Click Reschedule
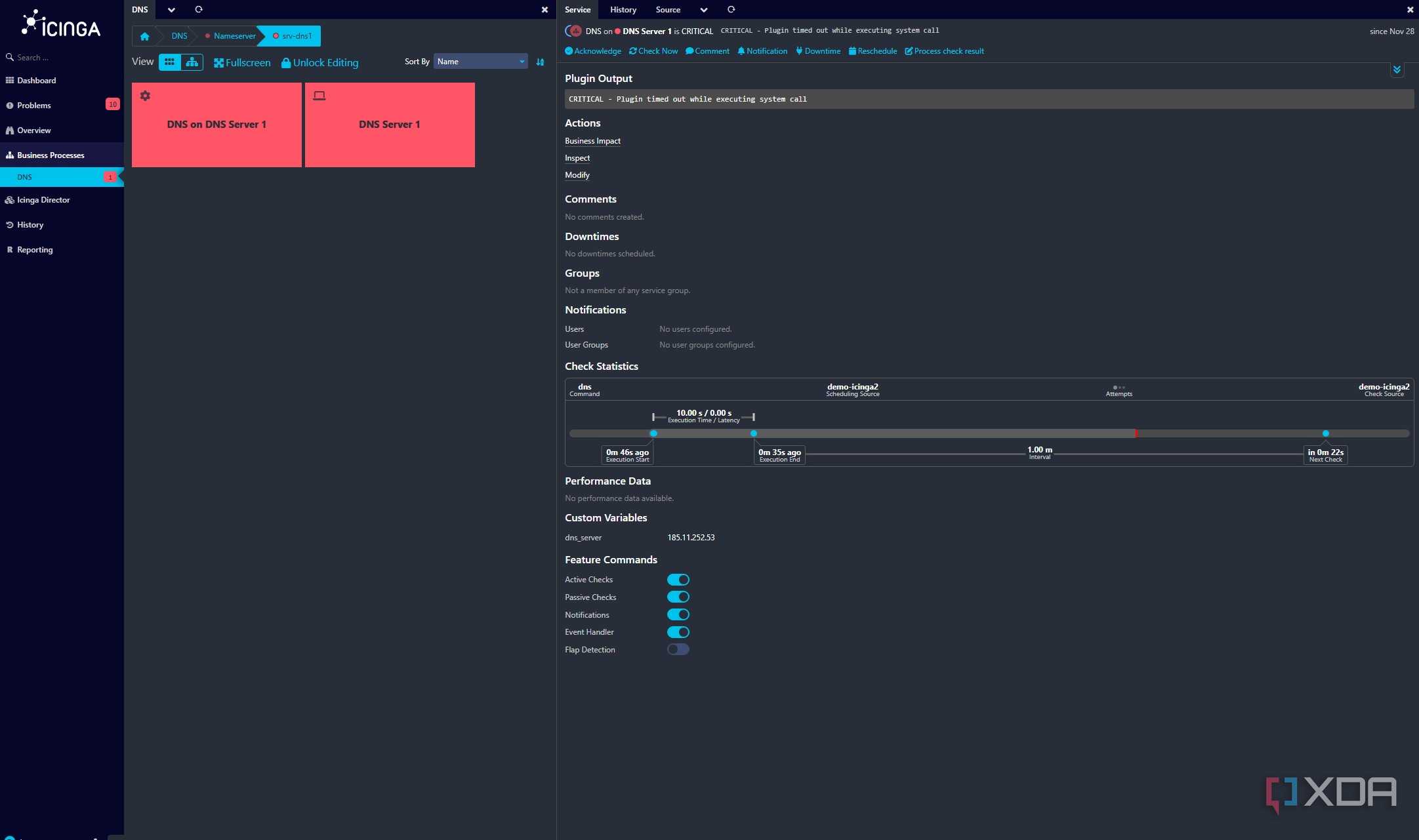This screenshot has height=840, width=1419. coord(873,51)
